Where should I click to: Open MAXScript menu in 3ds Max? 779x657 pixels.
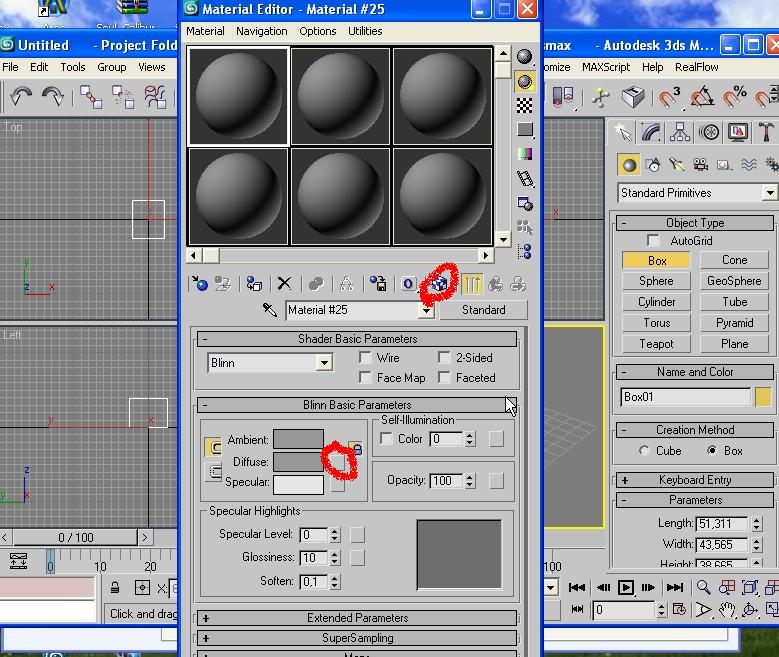(606, 67)
